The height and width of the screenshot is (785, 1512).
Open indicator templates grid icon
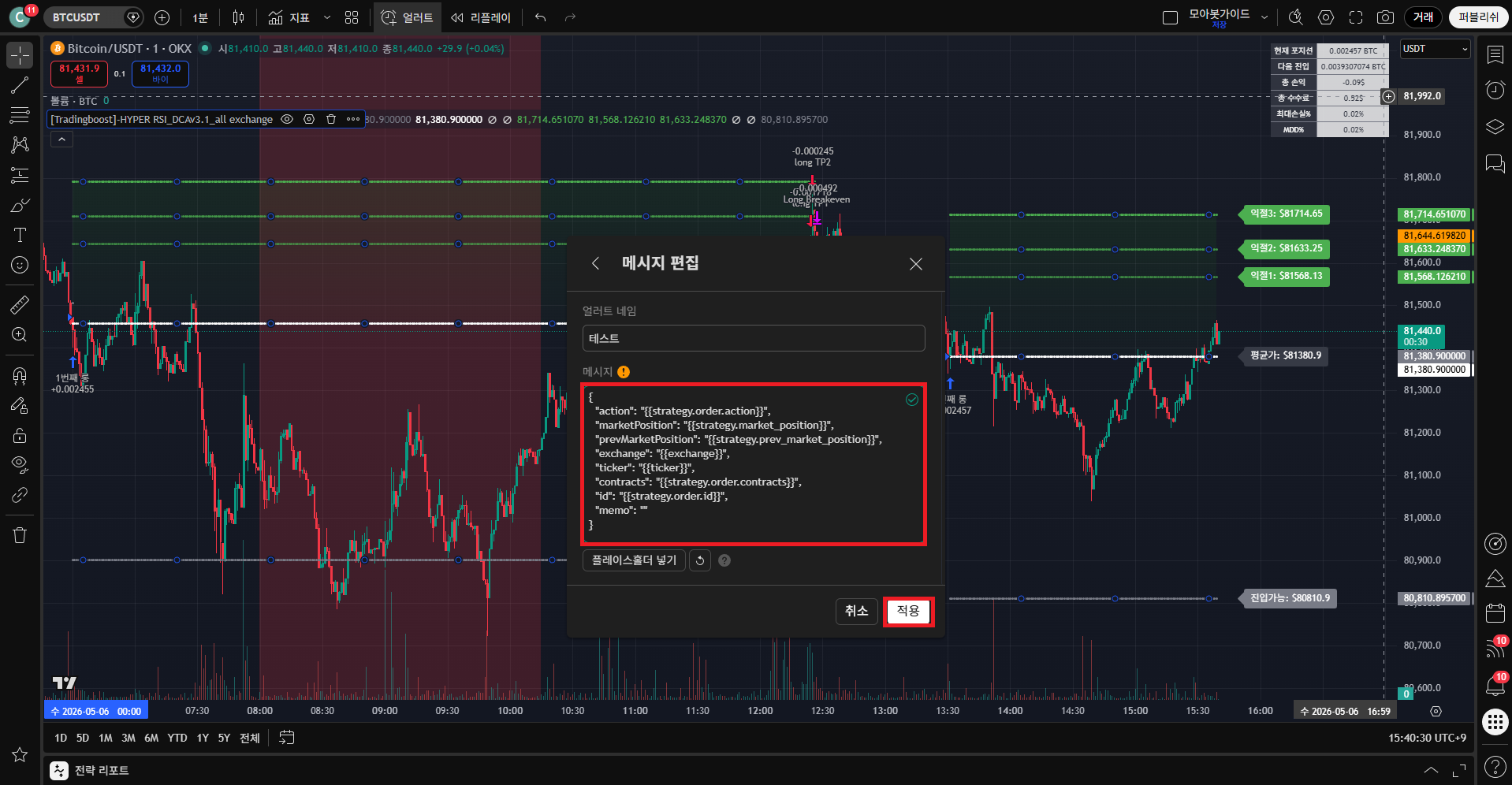pos(352,17)
